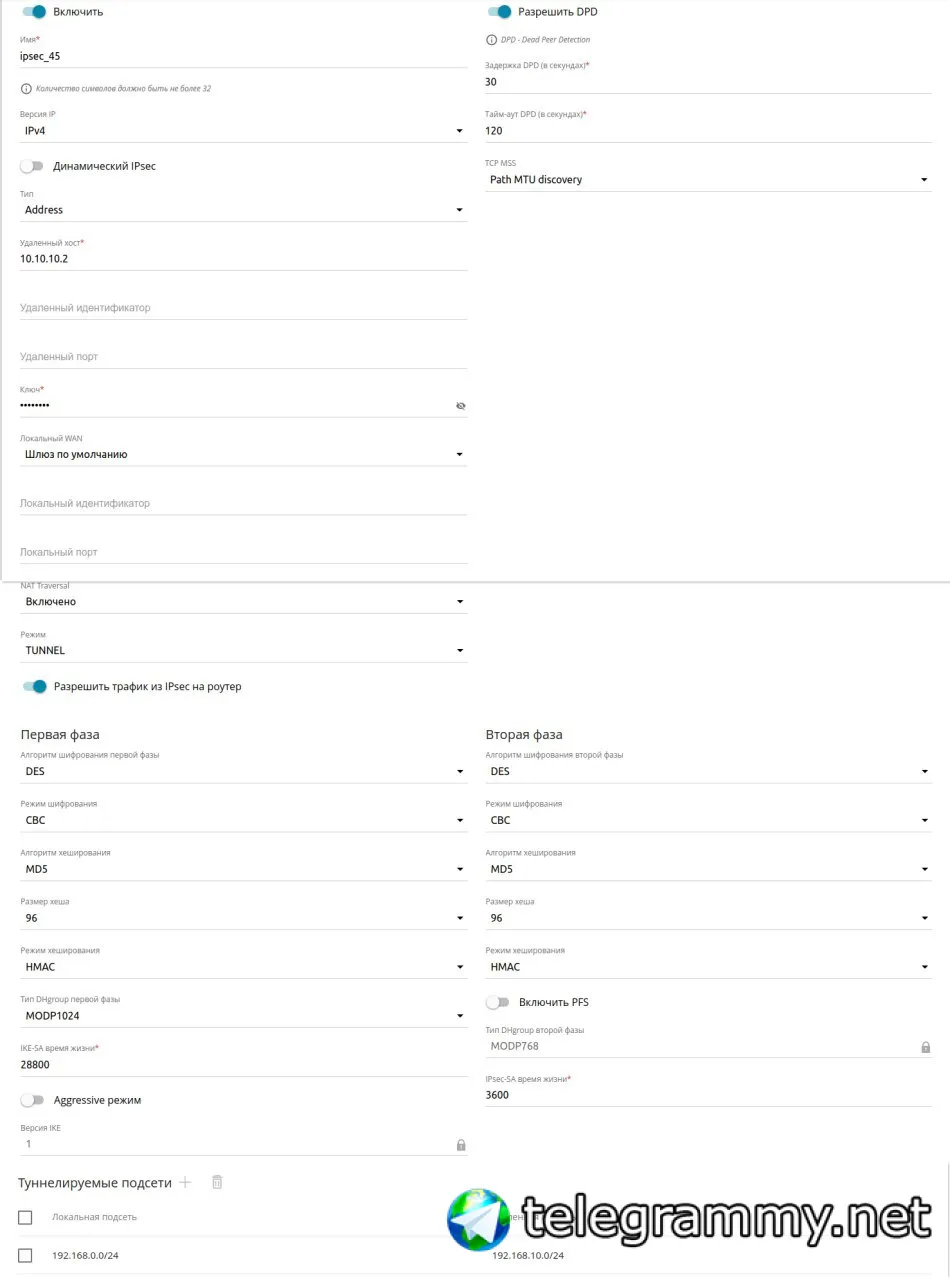Toggle Aggressive режим switch

[32, 1100]
